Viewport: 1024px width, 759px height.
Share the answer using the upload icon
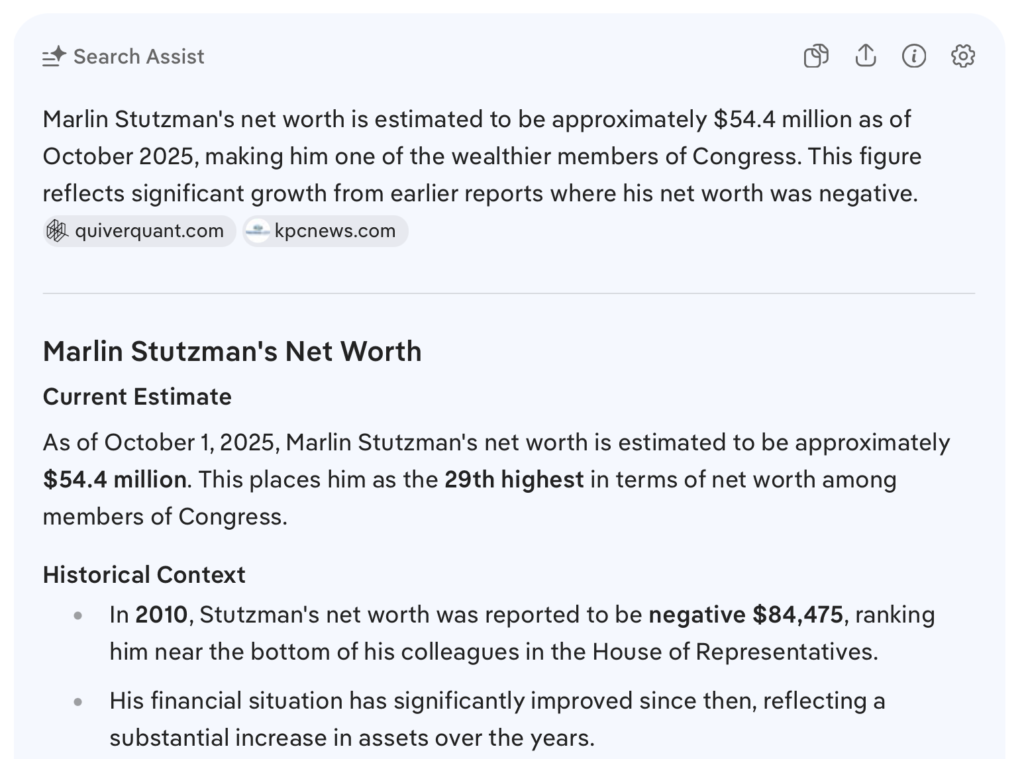tap(865, 56)
